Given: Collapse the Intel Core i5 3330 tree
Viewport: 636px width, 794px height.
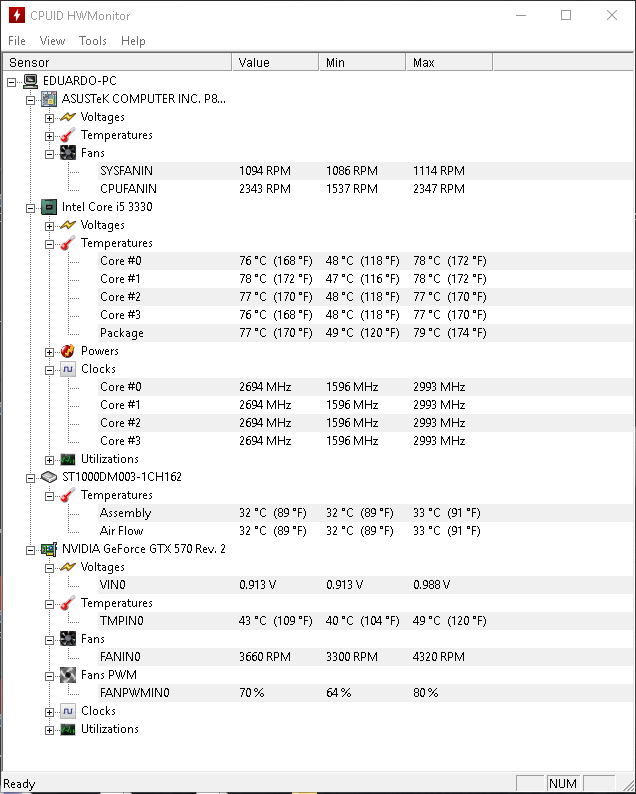Looking at the screenshot, I should pos(30,208).
